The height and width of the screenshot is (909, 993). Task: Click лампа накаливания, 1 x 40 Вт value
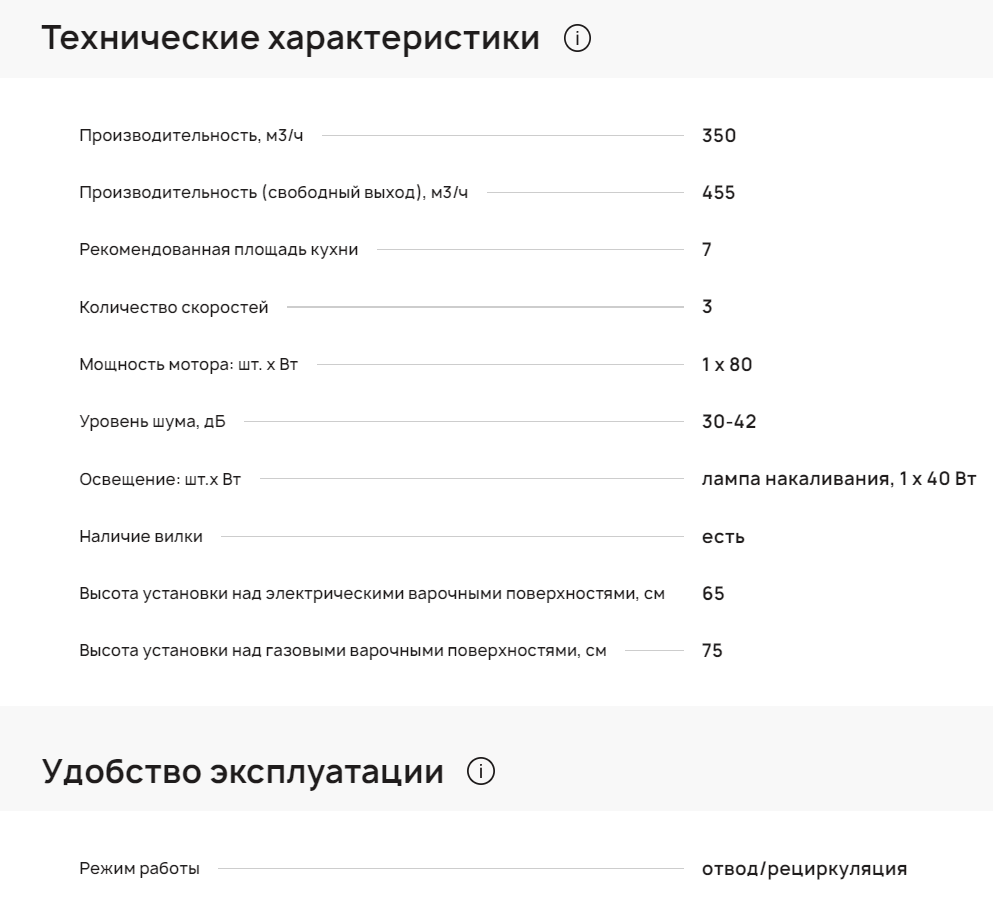tap(839, 480)
